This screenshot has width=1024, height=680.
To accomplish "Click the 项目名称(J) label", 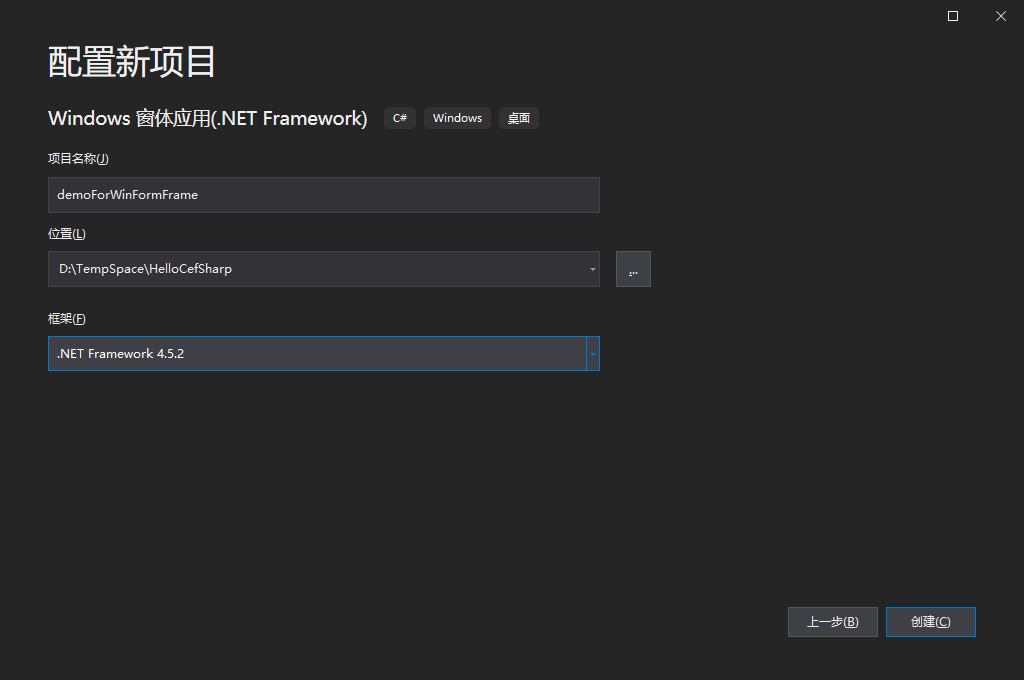I will [x=78, y=159].
